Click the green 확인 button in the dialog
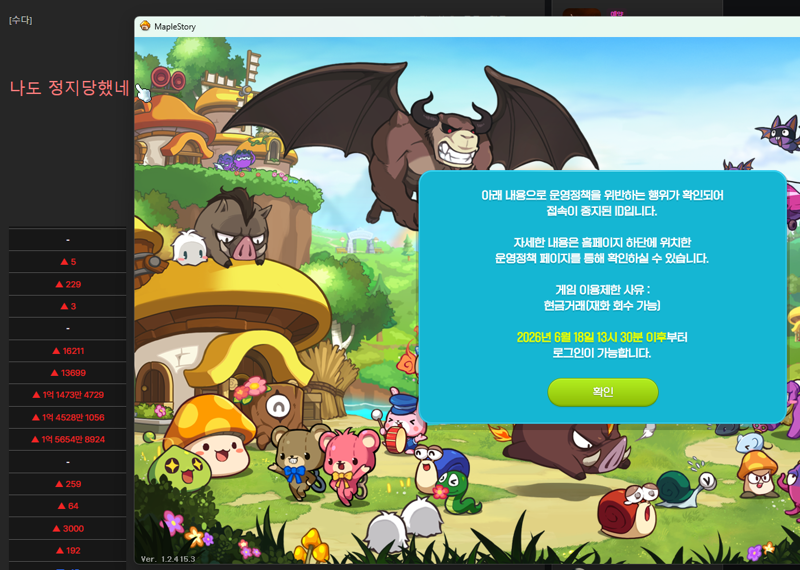The width and height of the screenshot is (800, 570). click(x=603, y=392)
